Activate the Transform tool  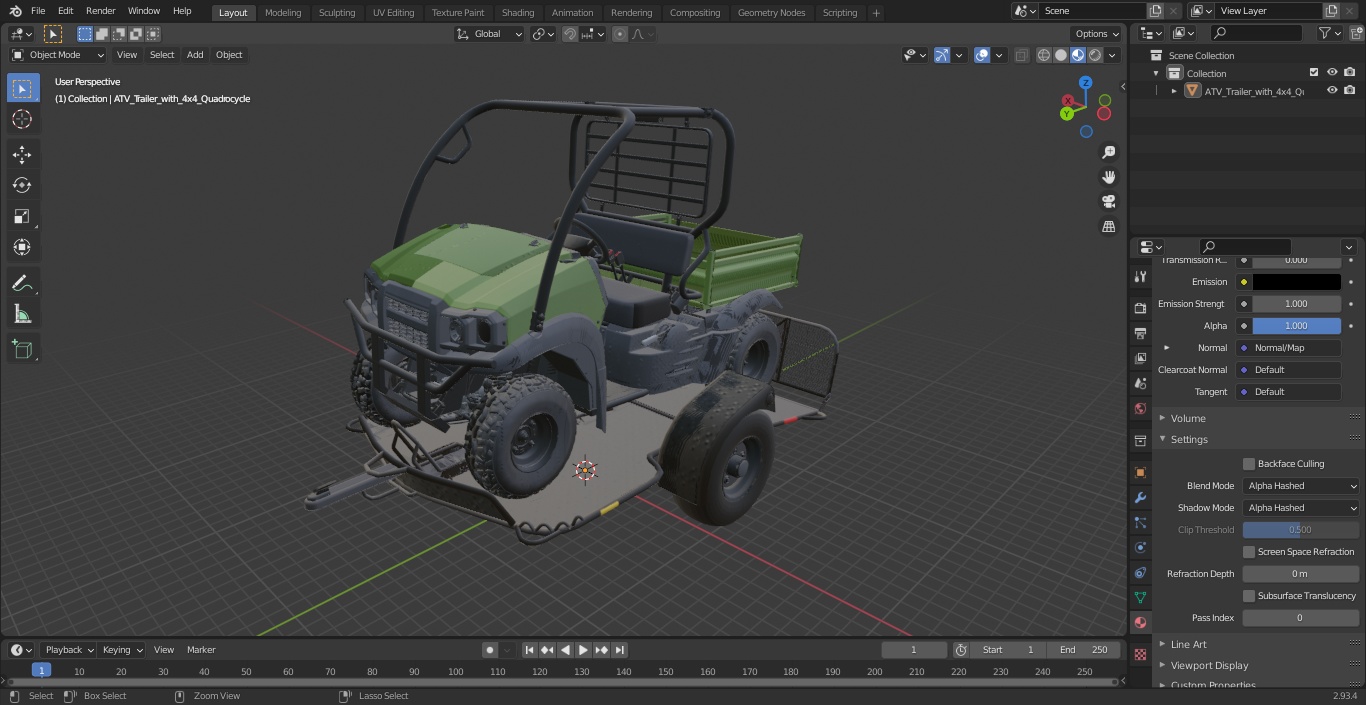click(x=22, y=247)
